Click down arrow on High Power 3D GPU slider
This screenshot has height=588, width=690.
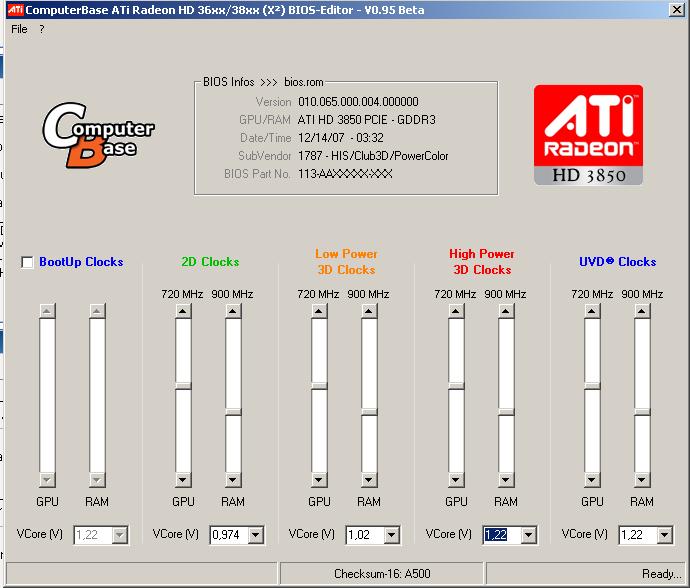pyautogui.click(x=456, y=479)
